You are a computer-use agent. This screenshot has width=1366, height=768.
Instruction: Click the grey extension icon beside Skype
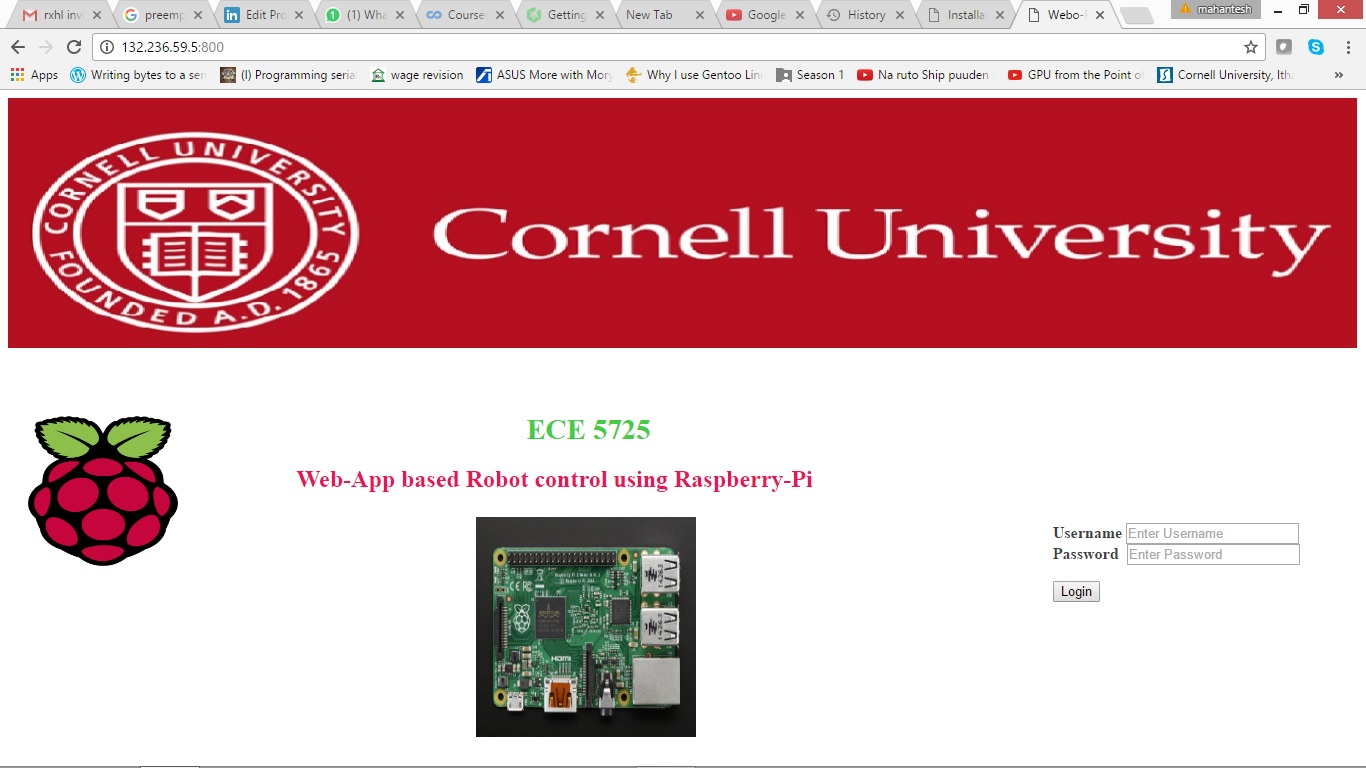1284,47
